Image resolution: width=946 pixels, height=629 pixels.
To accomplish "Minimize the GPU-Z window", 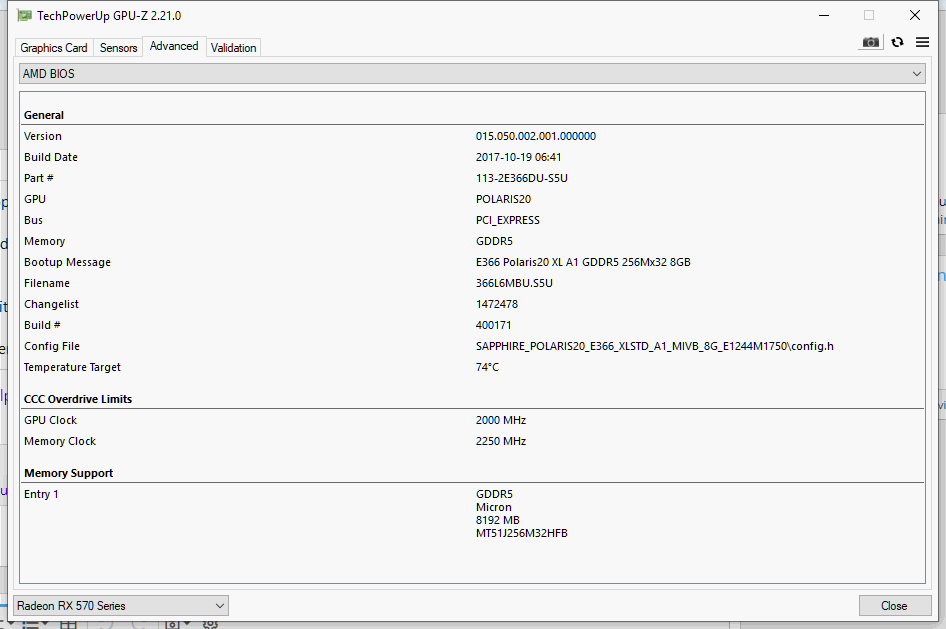I will click(x=824, y=16).
